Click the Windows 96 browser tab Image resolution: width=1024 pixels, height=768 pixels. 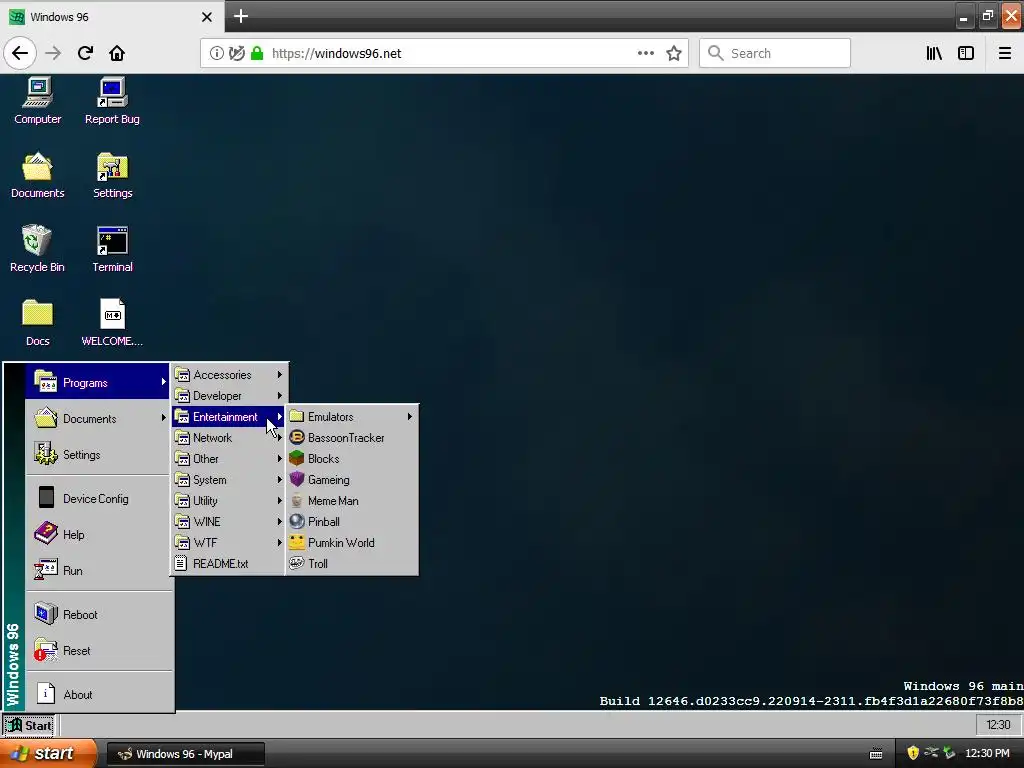click(111, 16)
